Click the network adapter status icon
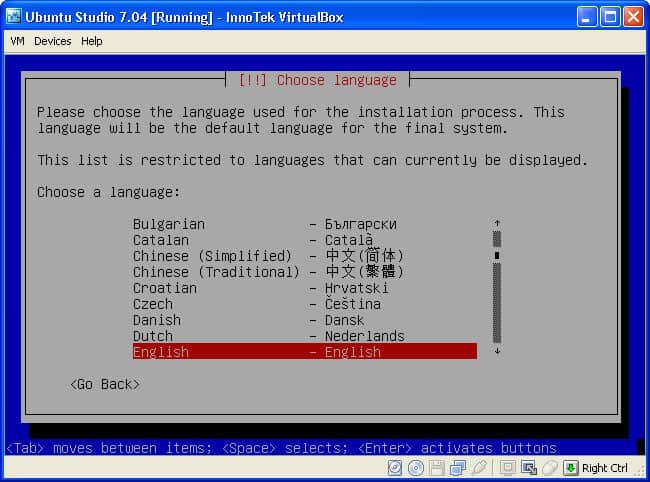This screenshot has width=650, height=482. click(458, 468)
